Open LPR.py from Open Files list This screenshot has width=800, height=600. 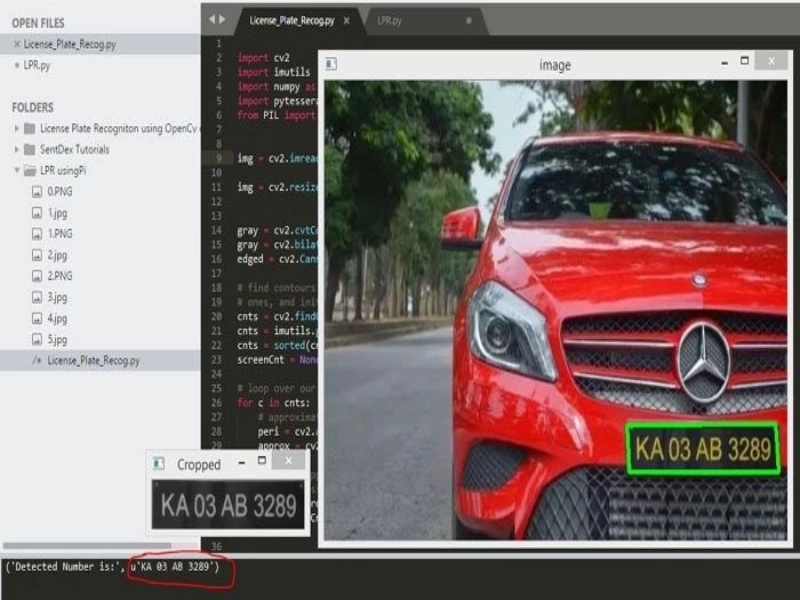pyautogui.click(x=38, y=65)
